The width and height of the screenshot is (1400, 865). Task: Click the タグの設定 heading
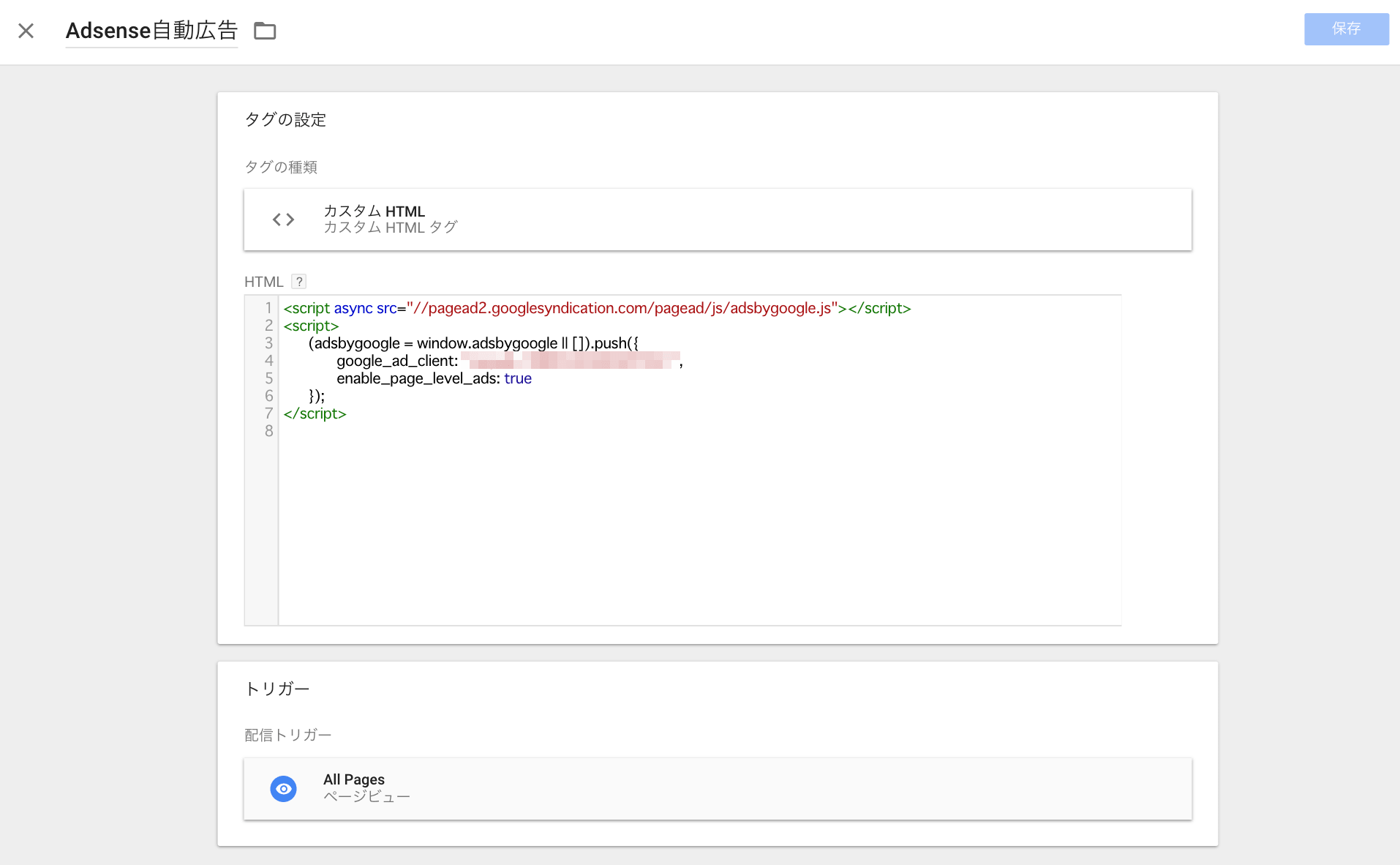(285, 119)
